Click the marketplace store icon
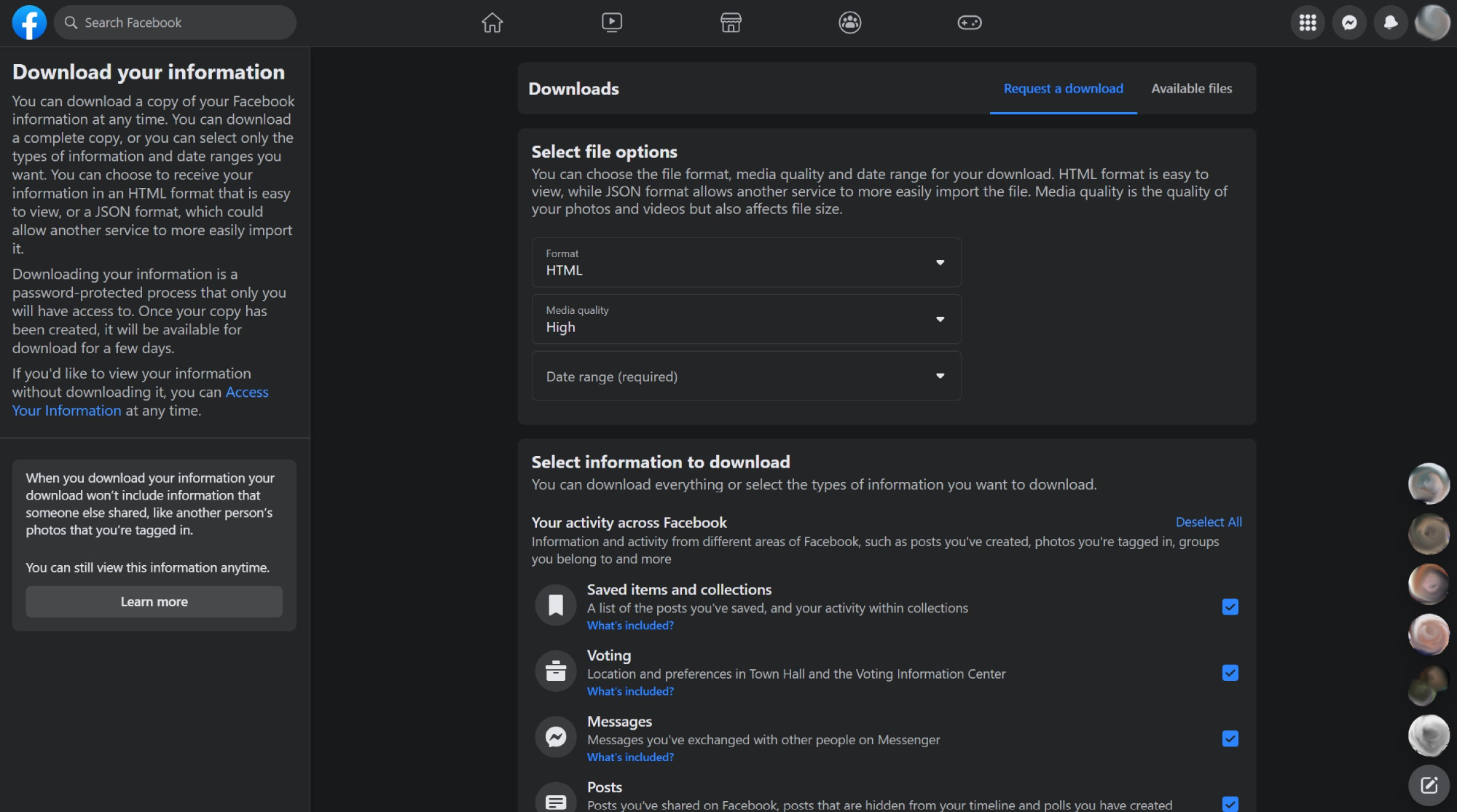 [x=731, y=22]
